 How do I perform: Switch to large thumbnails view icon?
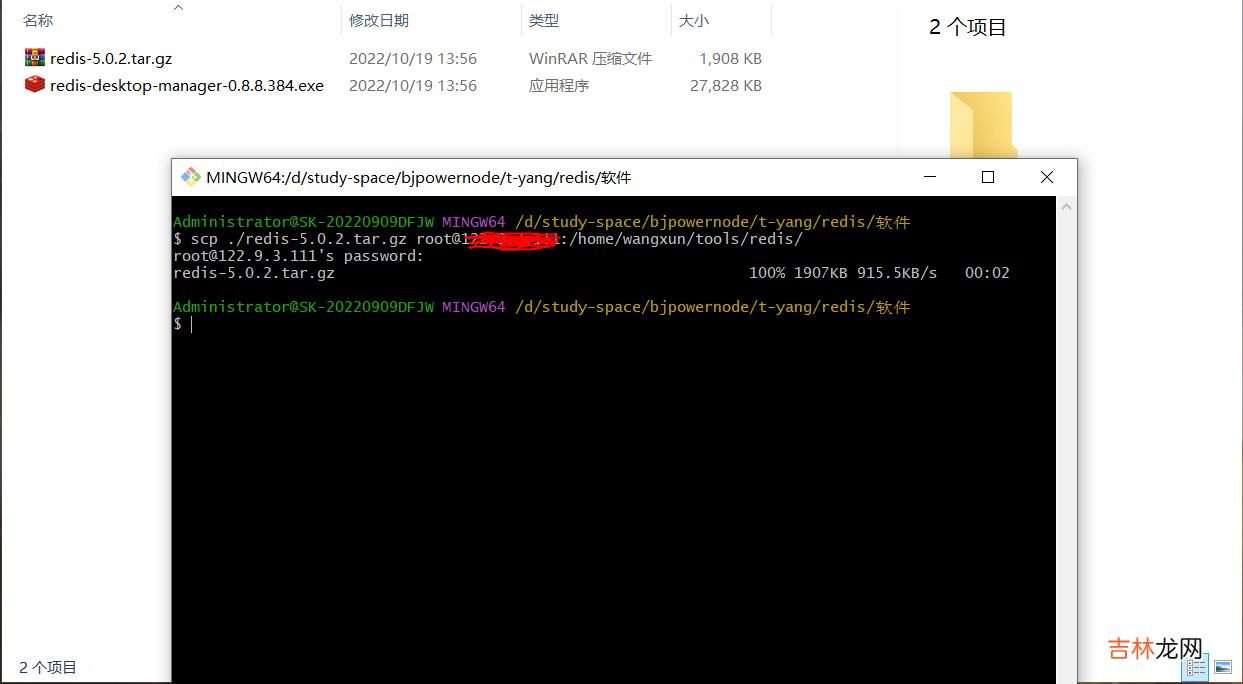(1223, 667)
